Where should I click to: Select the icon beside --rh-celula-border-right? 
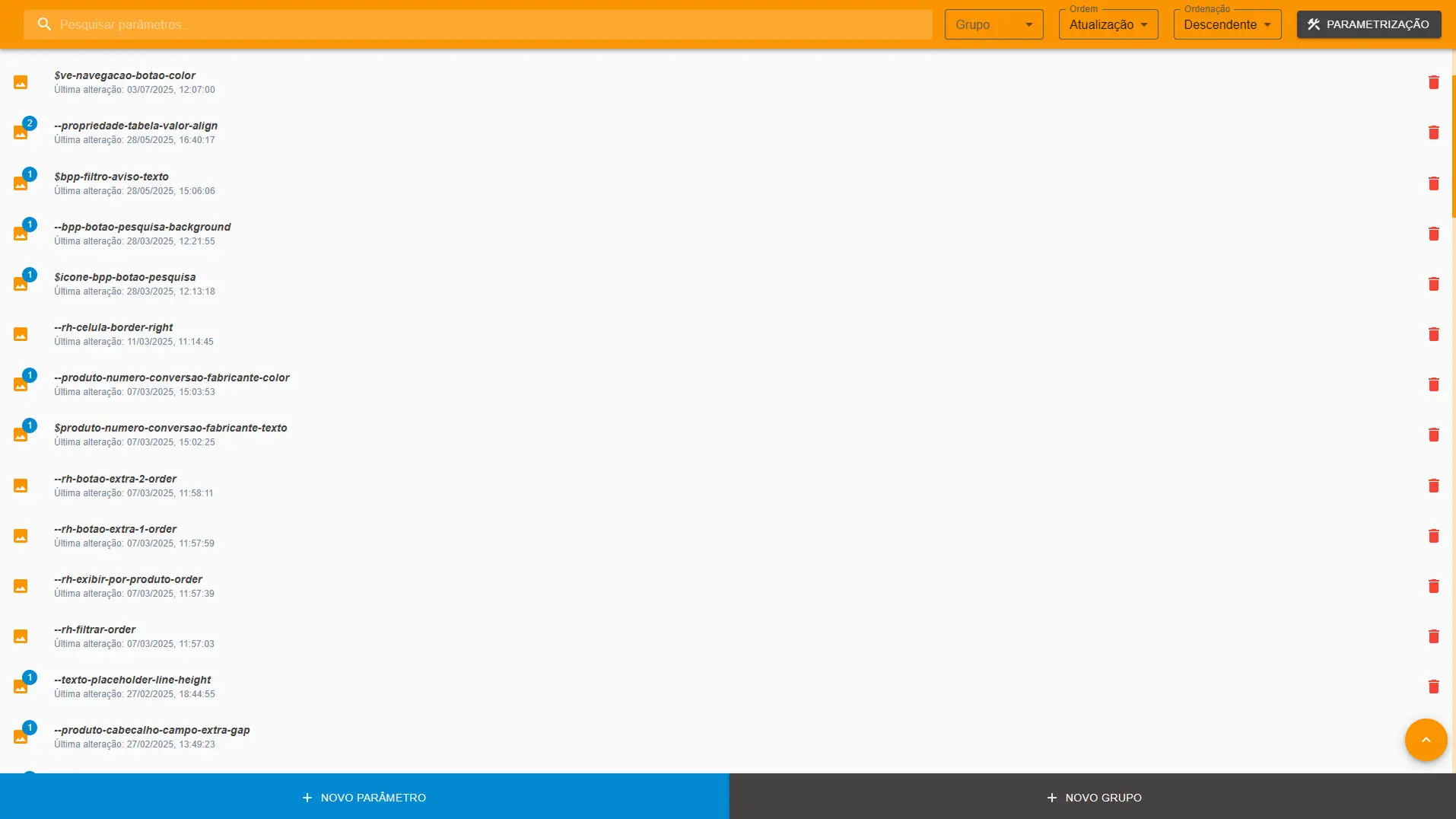click(x=21, y=334)
